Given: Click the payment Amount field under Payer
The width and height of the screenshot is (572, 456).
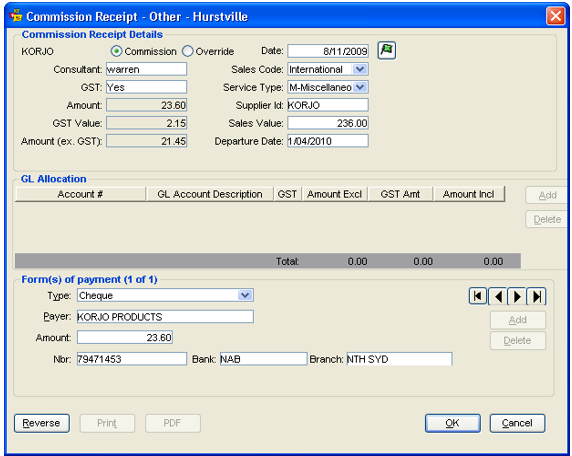Looking at the screenshot, I should tap(125, 337).
